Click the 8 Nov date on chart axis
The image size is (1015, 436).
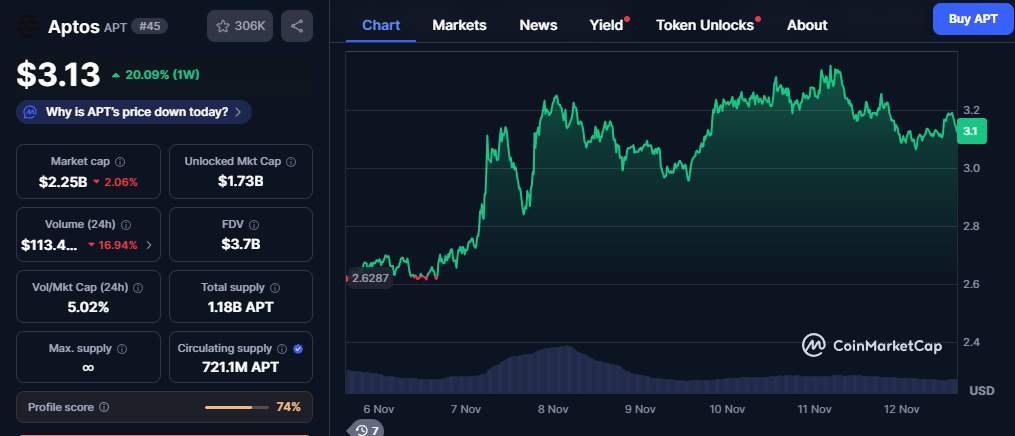553,409
